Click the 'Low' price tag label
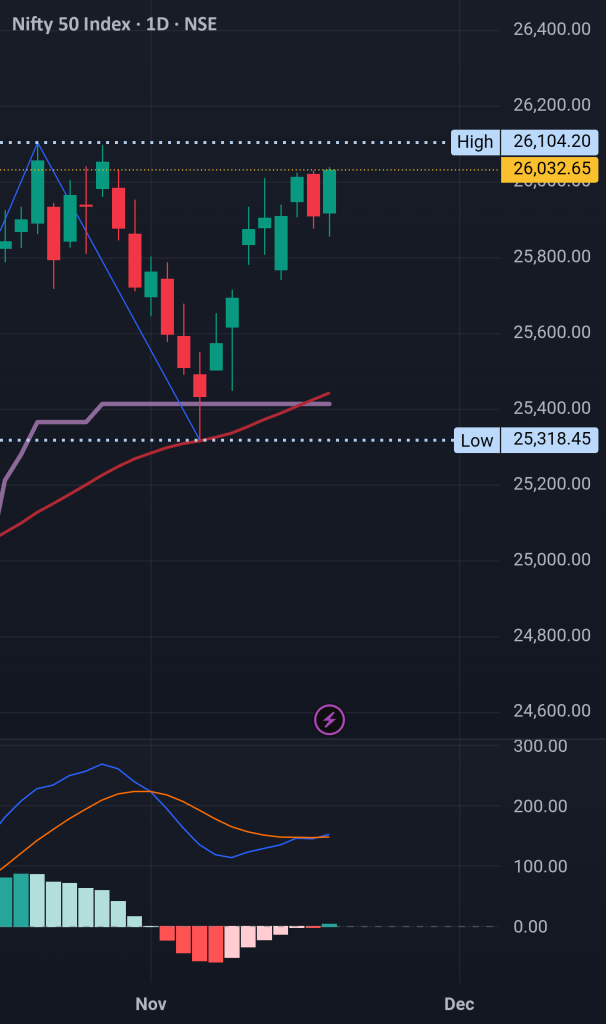Image resolution: width=606 pixels, height=1024 pixels. click(x=476, y=440)
